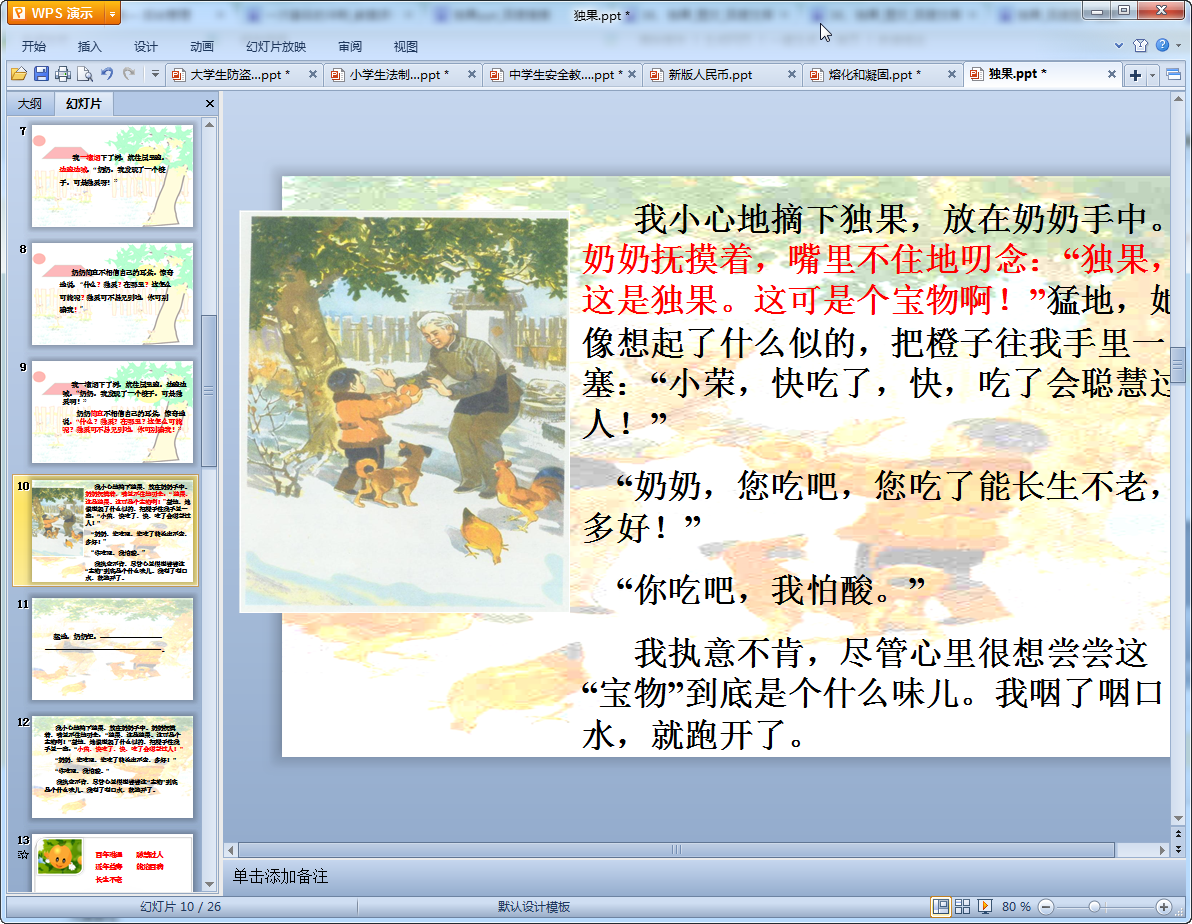Open the 视图 ribbon tab
Viewport: 1192px width, 924px height.
(406, 46)
